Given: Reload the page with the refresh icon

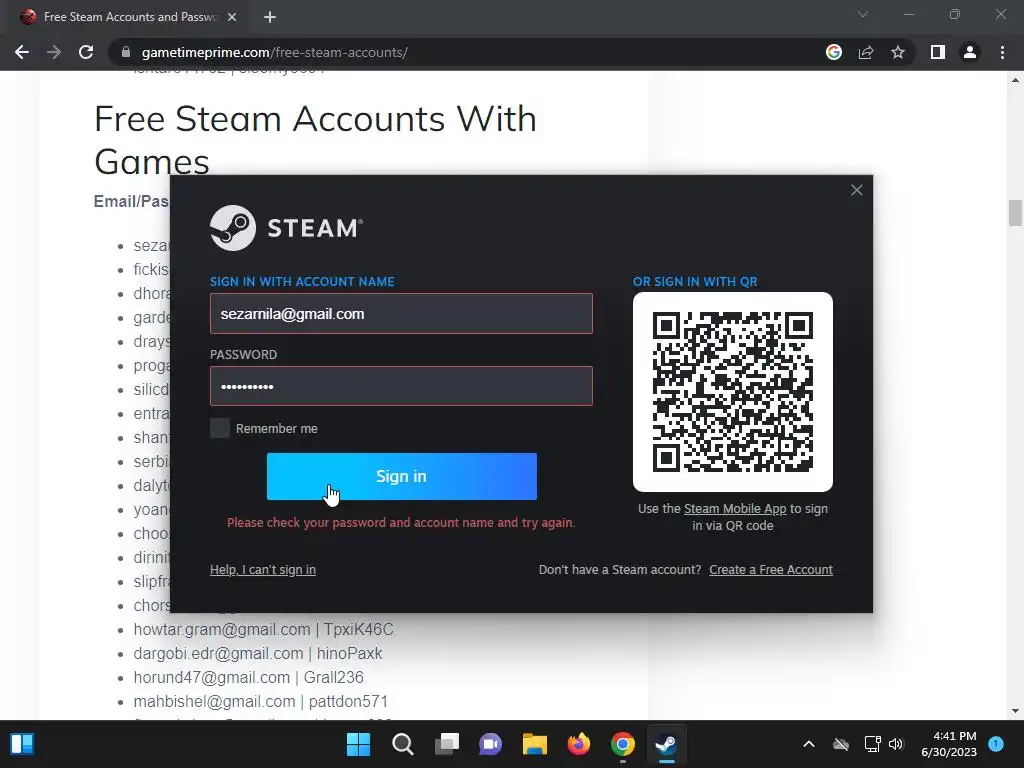Looking at the screenshot, I should pos(86,52).
